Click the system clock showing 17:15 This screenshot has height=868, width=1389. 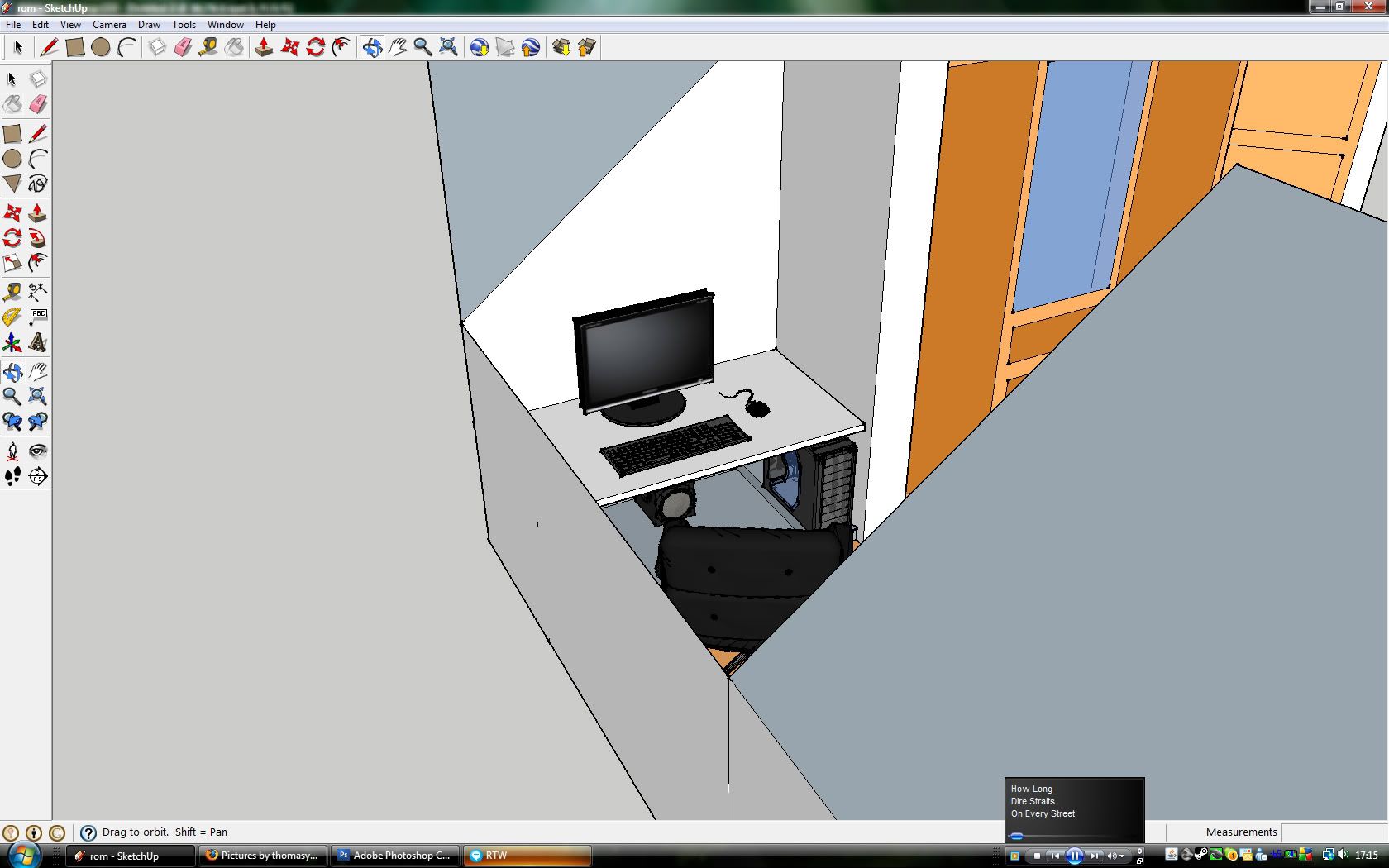coord(1367,855)
